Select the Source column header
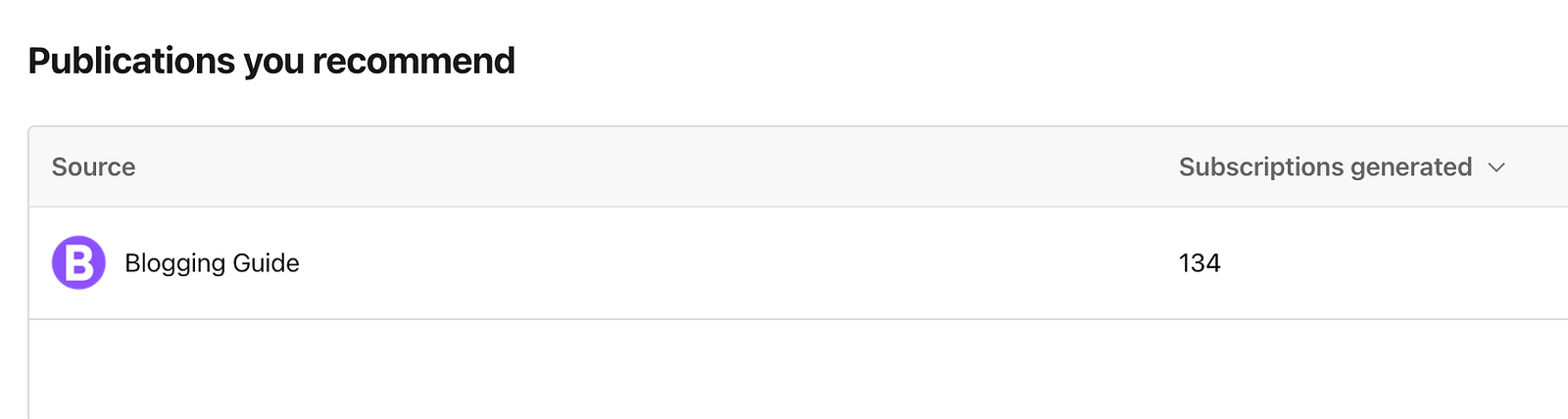Viewport: 1568px width, 419px height. [x=93, y=167]
